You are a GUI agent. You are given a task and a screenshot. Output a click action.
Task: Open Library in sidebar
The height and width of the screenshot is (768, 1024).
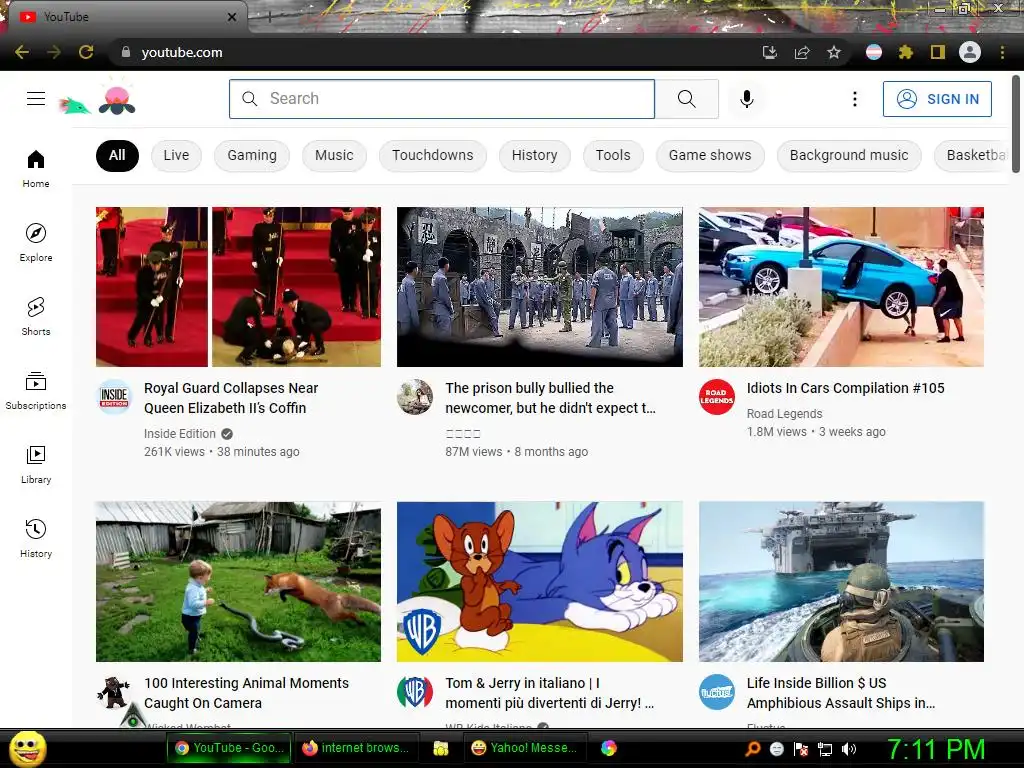36,464
